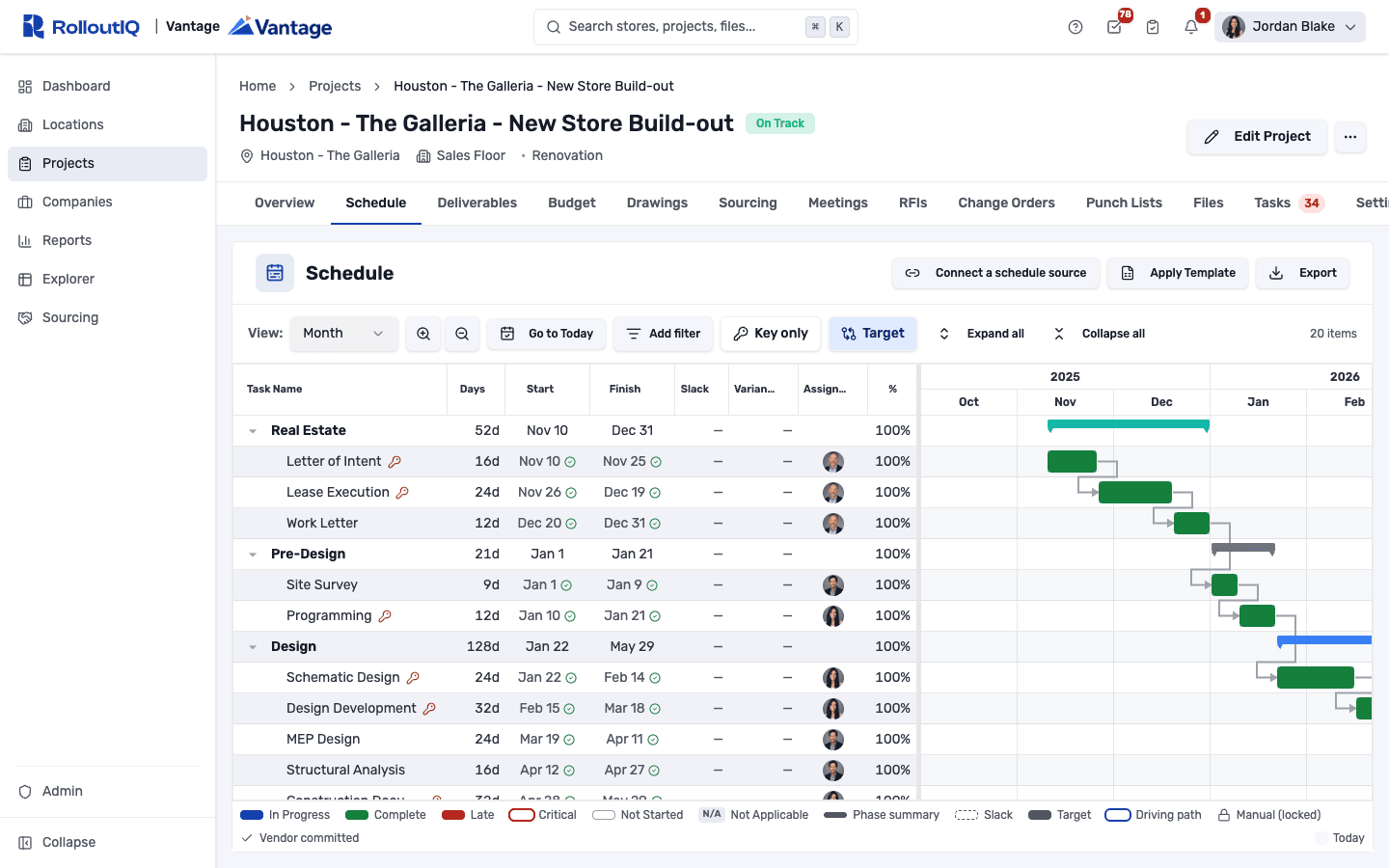Toggle the Key only filter

click(771, 334)
